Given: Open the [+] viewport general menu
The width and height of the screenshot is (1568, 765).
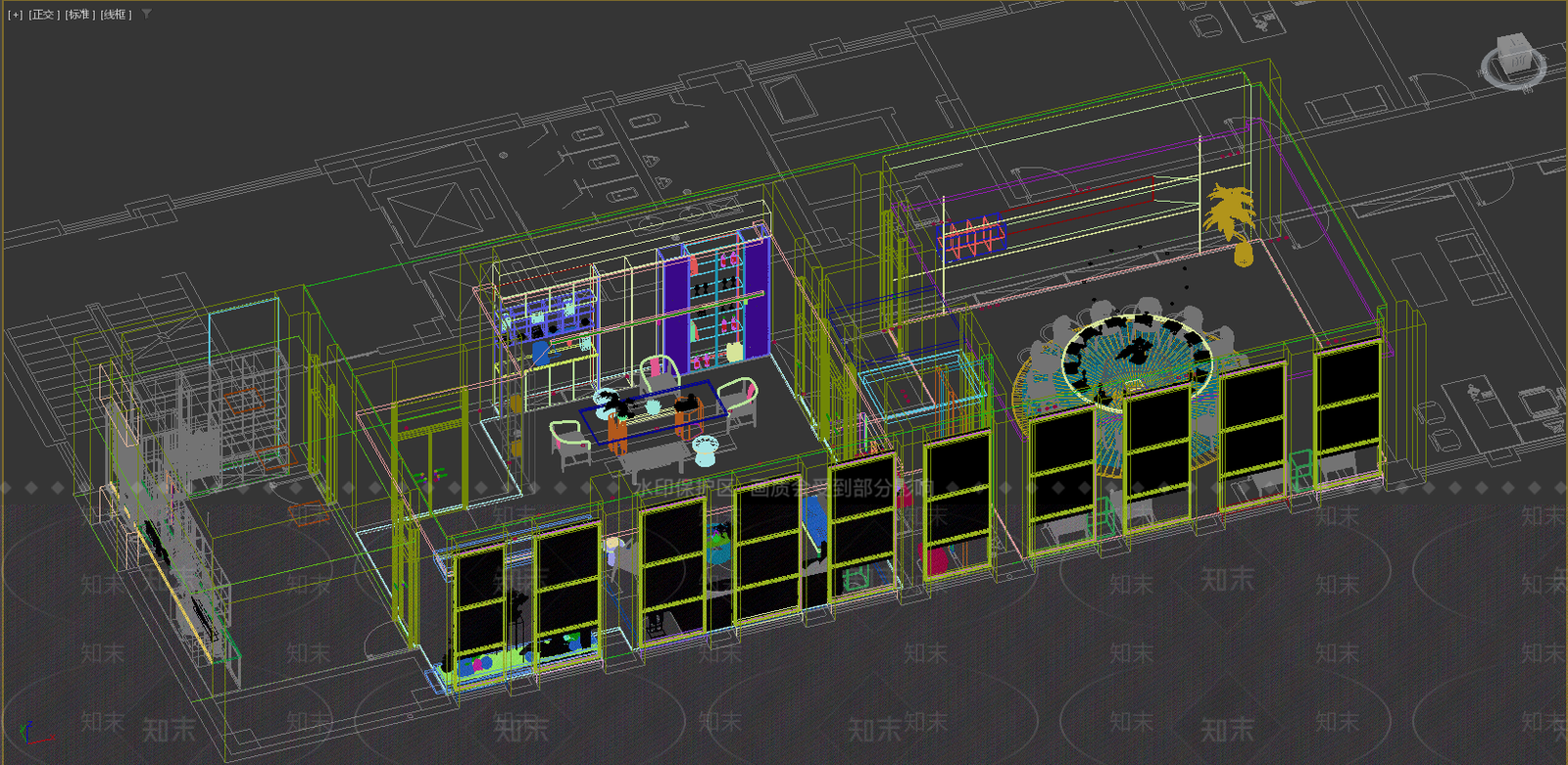Looking at the screenshot, I should tap(15, 15).
